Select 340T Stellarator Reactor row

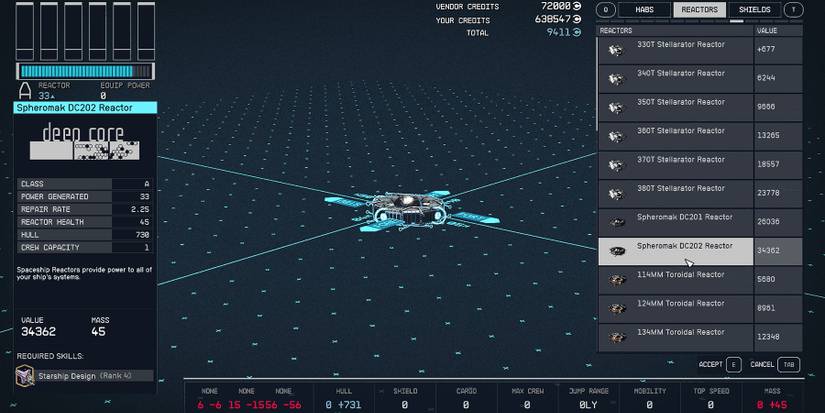(x=700, y=79)
